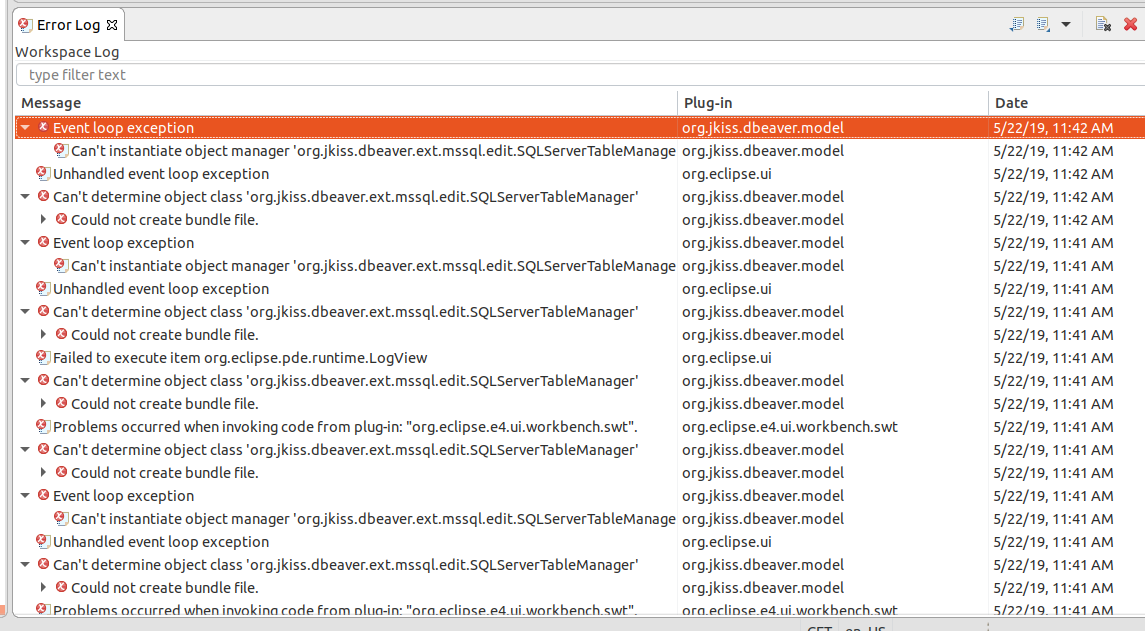Click the 'Workspace Log' label

(x=67, y=52)
